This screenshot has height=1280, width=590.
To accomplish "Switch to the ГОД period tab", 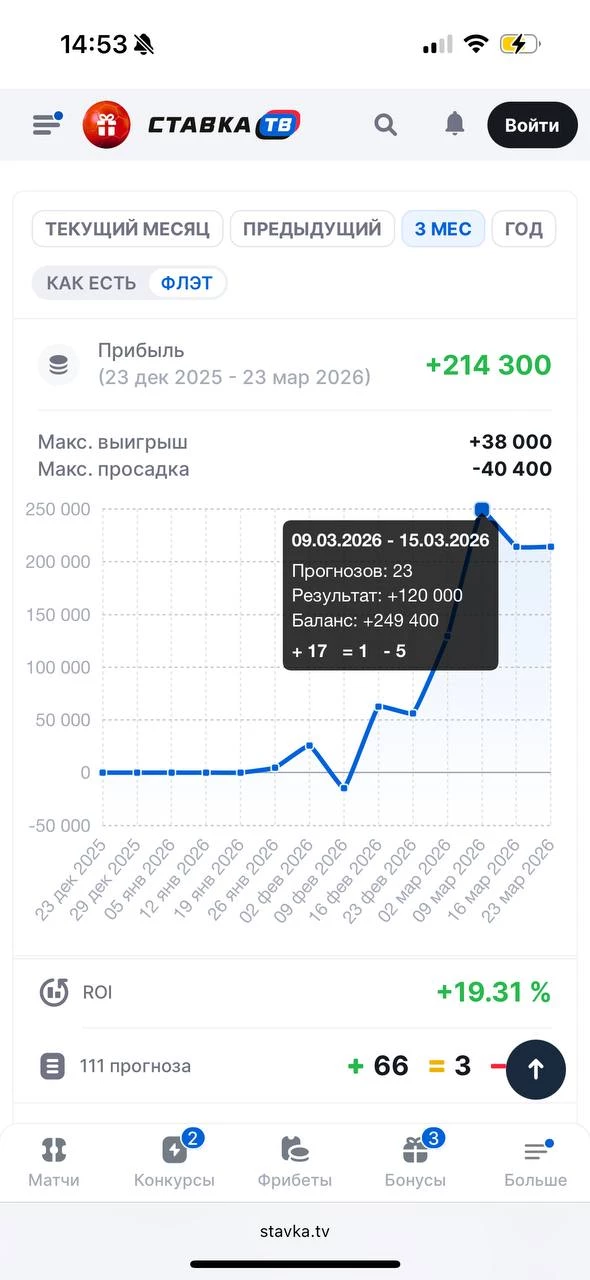I will [x=523, y=228].
